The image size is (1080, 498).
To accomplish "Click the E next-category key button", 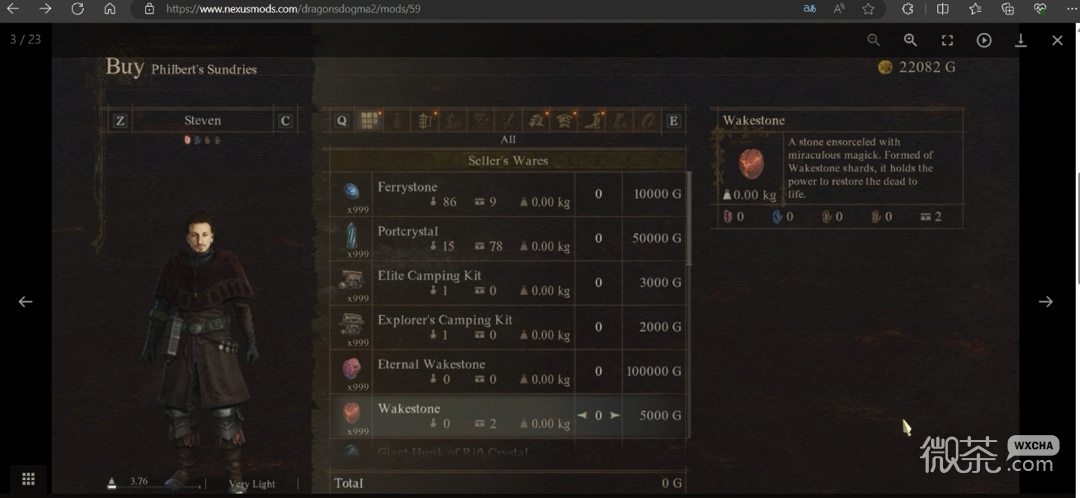I will (x=674, y=121).
